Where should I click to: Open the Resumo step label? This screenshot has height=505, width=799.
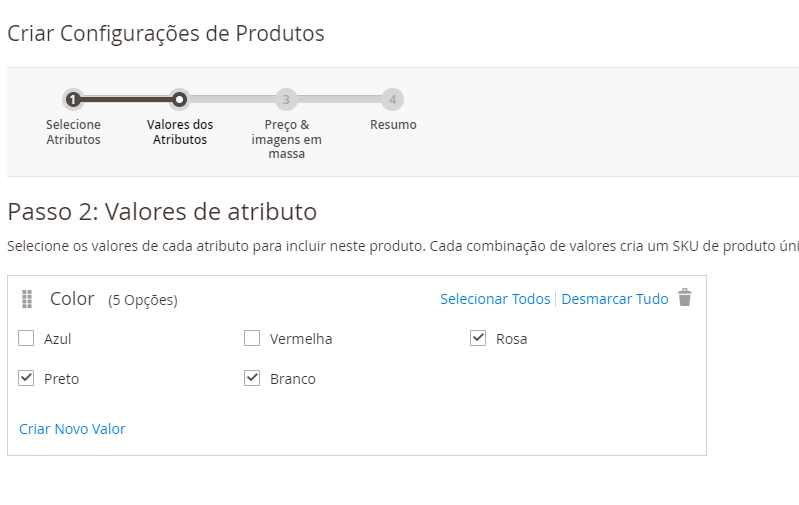pos(393,125)
